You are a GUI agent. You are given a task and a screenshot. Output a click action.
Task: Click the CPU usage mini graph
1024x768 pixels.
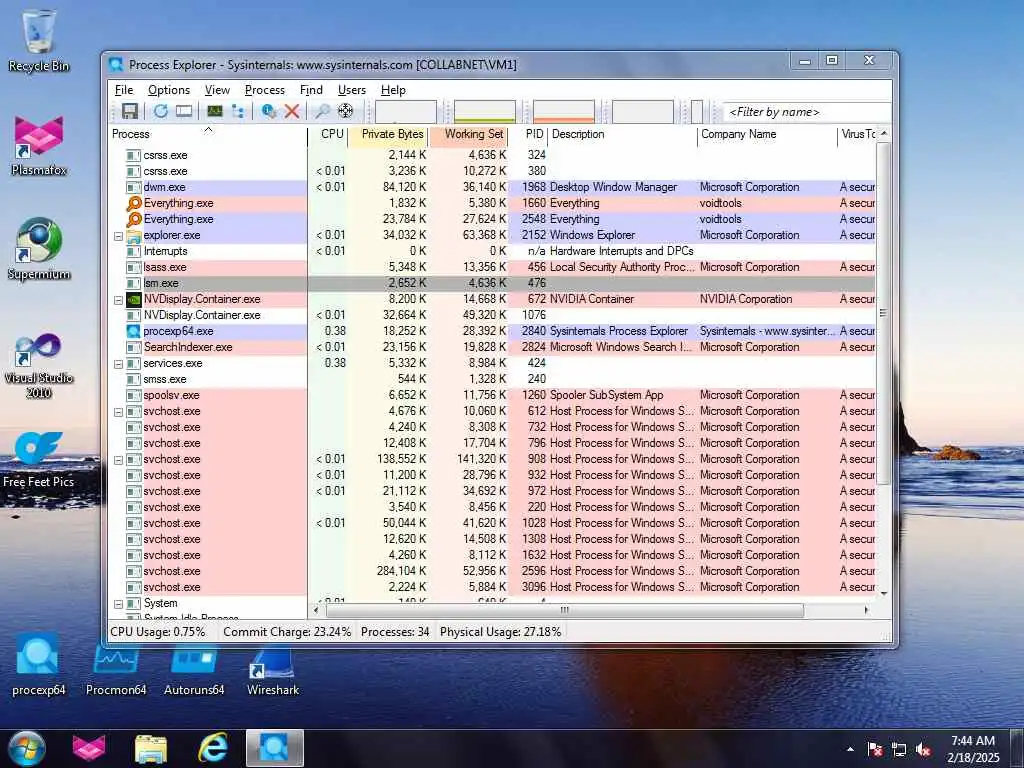point(406,112)
